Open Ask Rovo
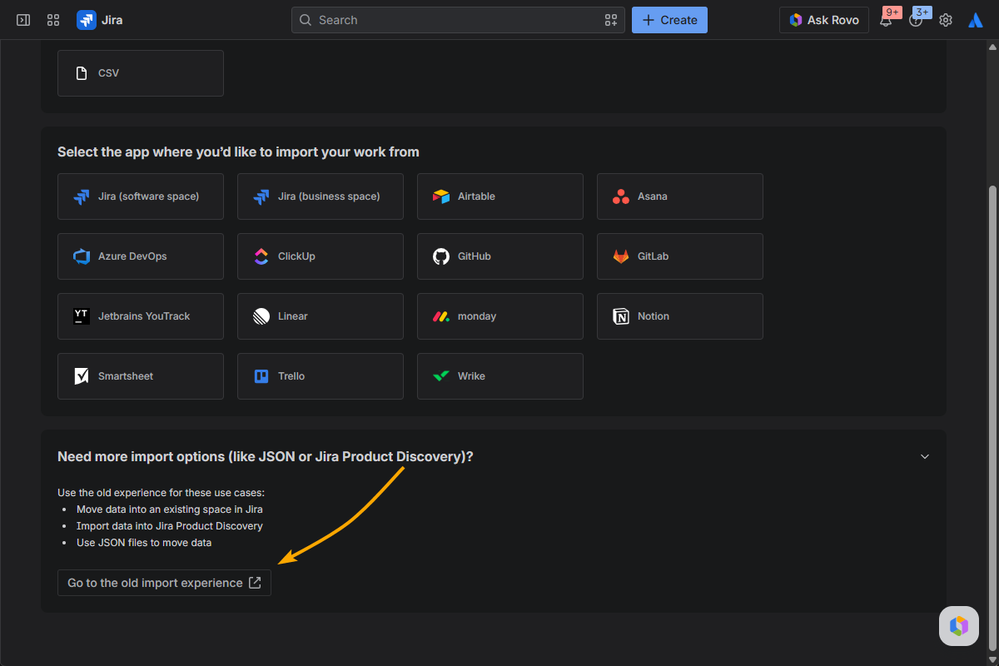 [824, 20]
